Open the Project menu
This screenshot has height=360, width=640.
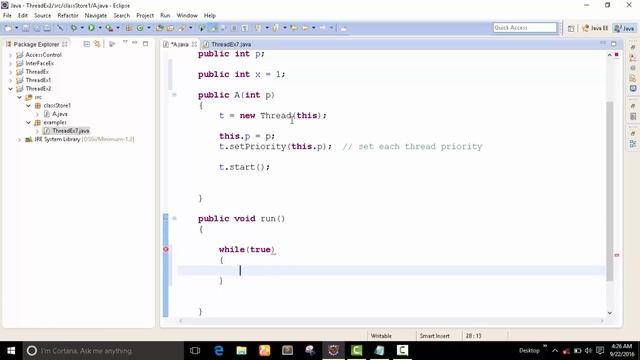(x=145, y=16)
